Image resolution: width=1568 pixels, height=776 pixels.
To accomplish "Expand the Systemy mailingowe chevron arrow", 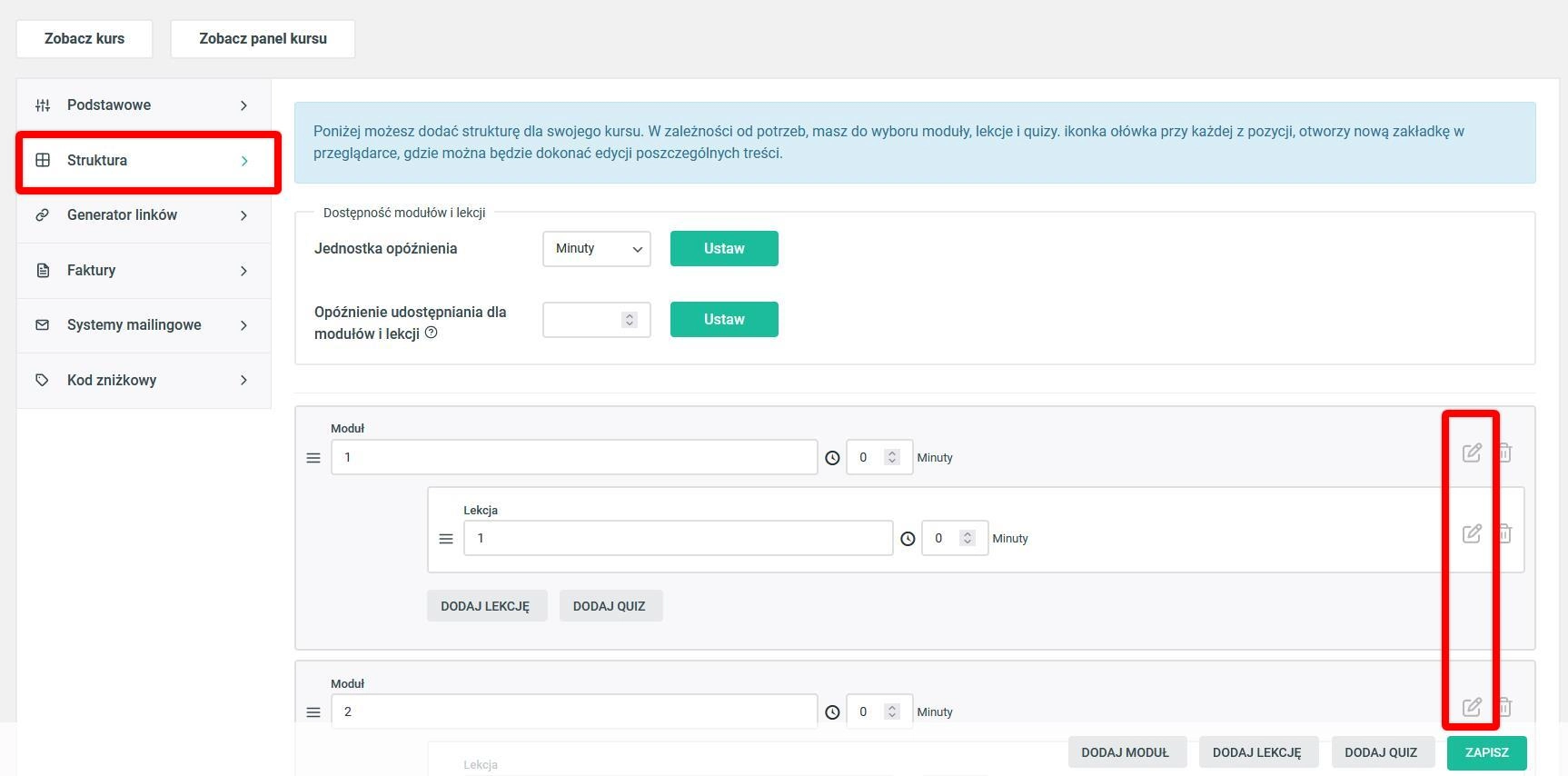I will click(243, 325).
